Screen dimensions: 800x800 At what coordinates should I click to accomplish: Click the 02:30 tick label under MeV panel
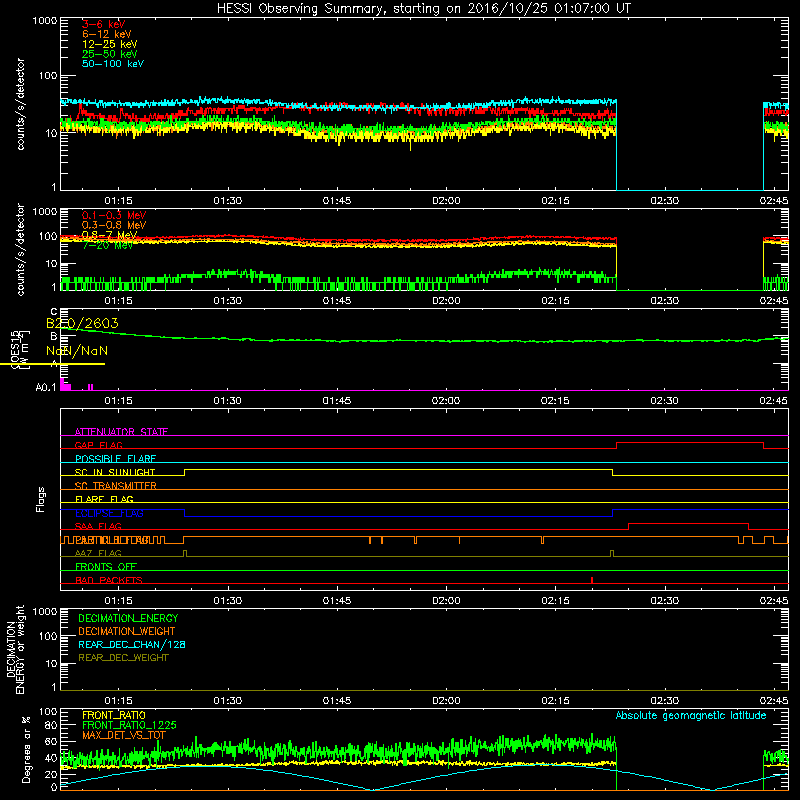[664, 301]
